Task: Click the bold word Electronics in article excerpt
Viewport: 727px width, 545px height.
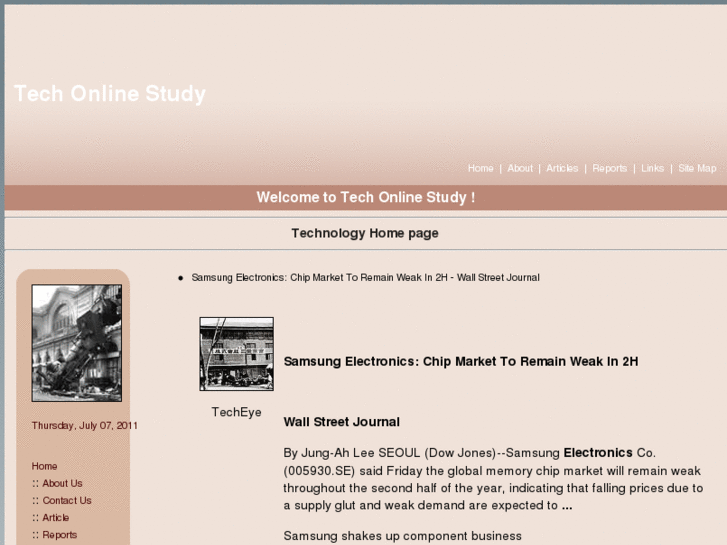Action: coord(598,453)
